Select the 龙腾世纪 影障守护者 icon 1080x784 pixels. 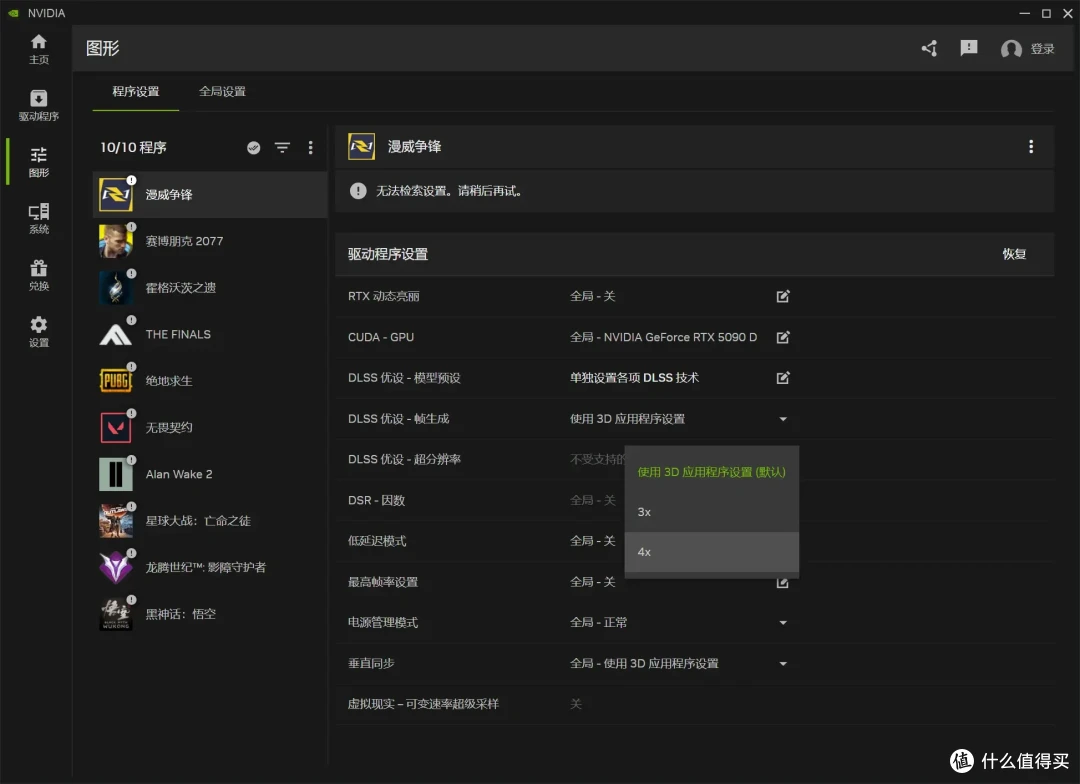[116, 568]
